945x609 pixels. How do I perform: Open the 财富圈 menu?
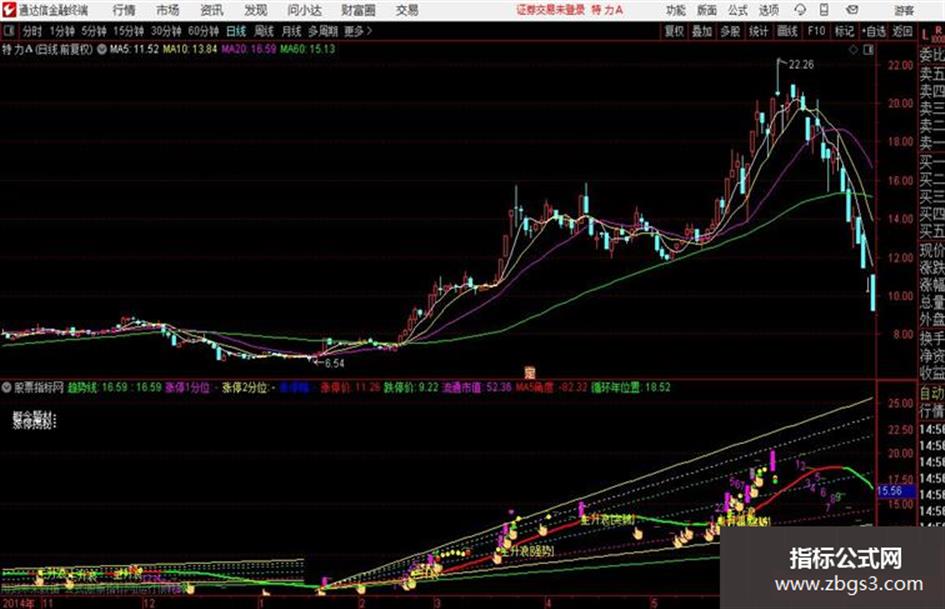pos(358,10)
